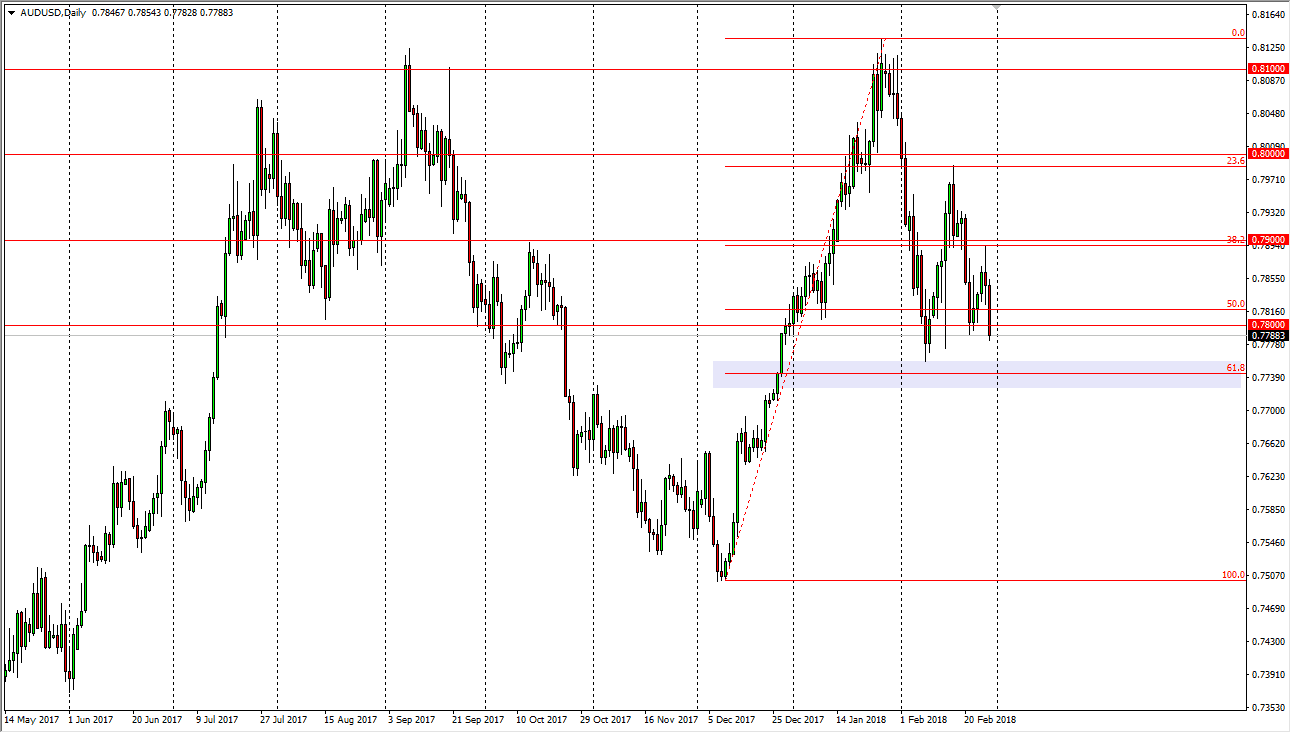
Task: Click the 21 Sep 2017 date label
Action: point(477,719)
